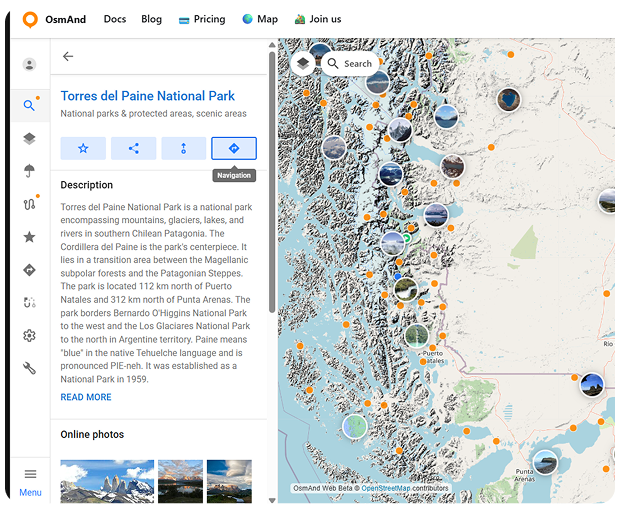Open Favorites star icon in sidebar
Viewport: 620px width, 510px height.
tap(29, 237)
